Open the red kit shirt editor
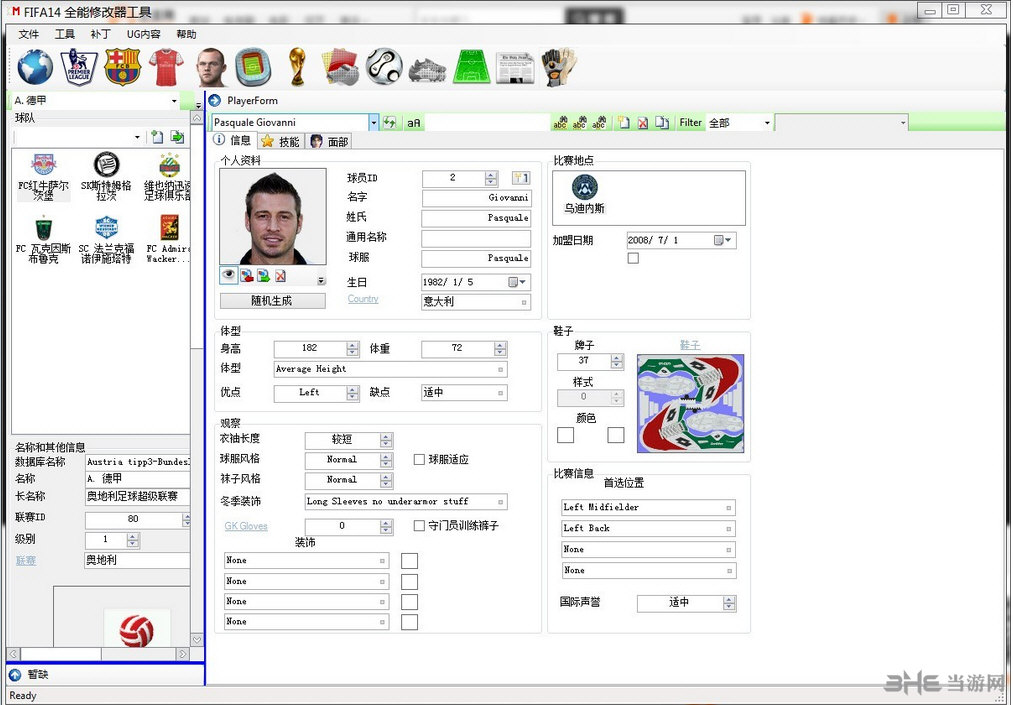The height and width of the screenshot is (705, 1013). pyautogui.click(x=166, y=67)
